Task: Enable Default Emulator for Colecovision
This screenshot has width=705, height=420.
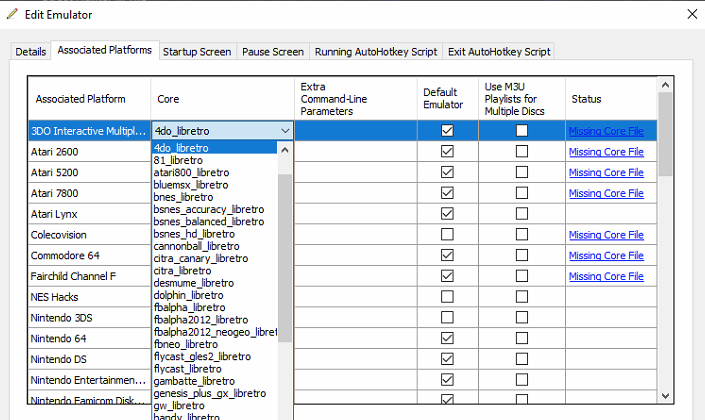Action: 447,235
